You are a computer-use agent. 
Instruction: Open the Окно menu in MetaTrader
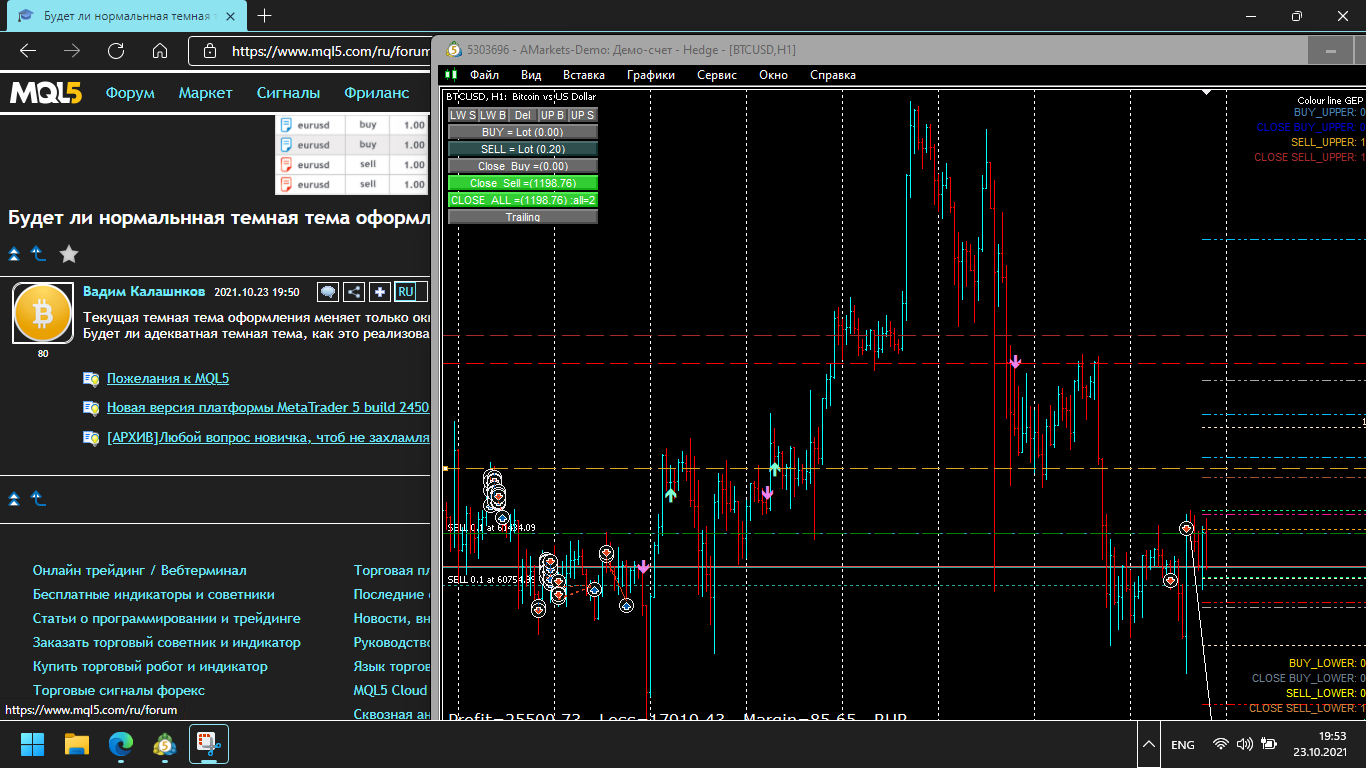(773, 75)
